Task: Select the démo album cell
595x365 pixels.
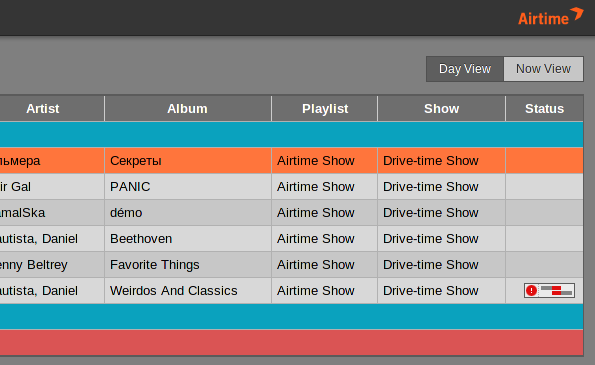Action: pyautogui.click(x=188, y=213)
